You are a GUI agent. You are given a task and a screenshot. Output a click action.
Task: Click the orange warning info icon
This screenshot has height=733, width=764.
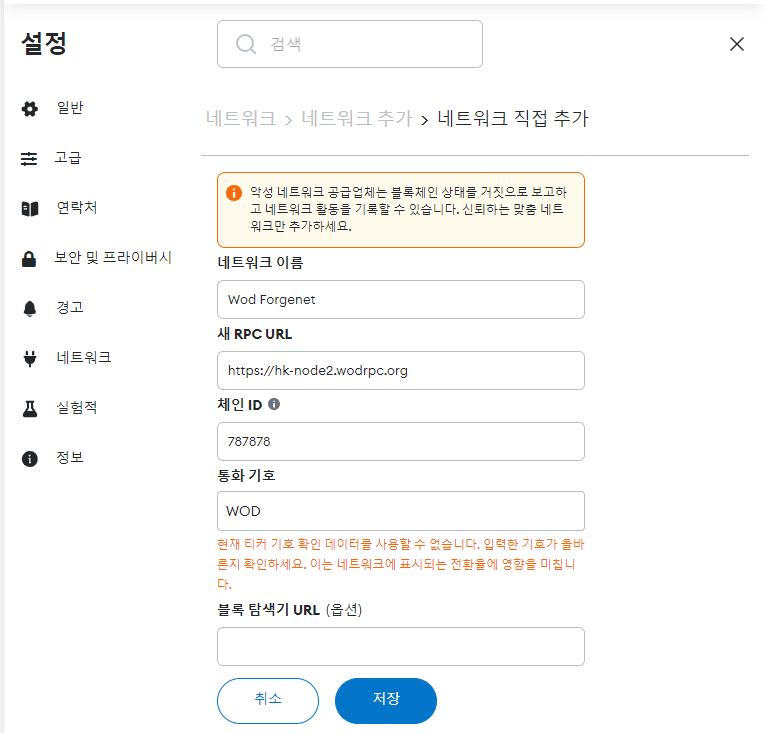(x=234, y=193)
